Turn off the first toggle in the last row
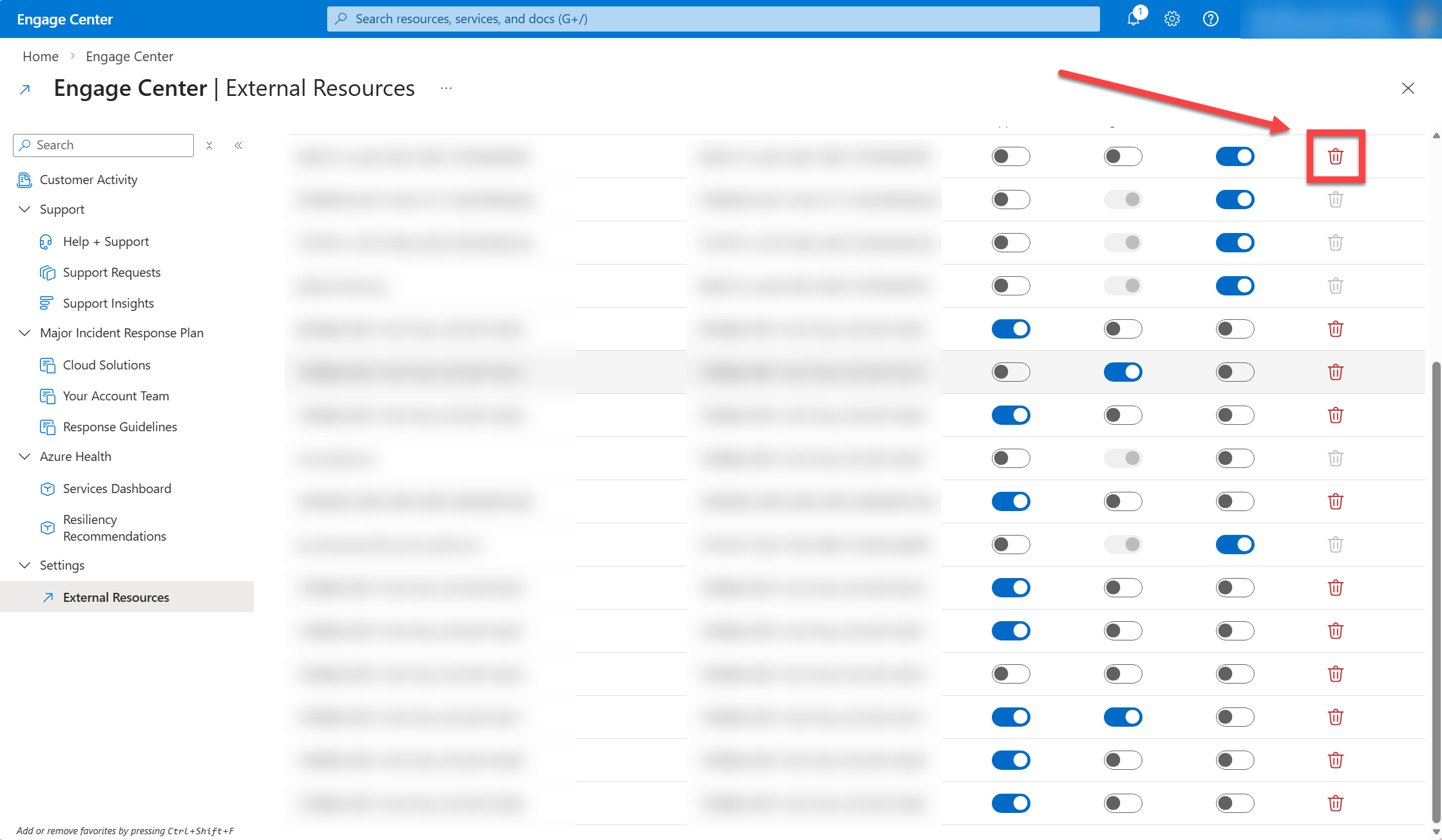The height and width of the screenshot is (840, 1442). click(1011, 803)
